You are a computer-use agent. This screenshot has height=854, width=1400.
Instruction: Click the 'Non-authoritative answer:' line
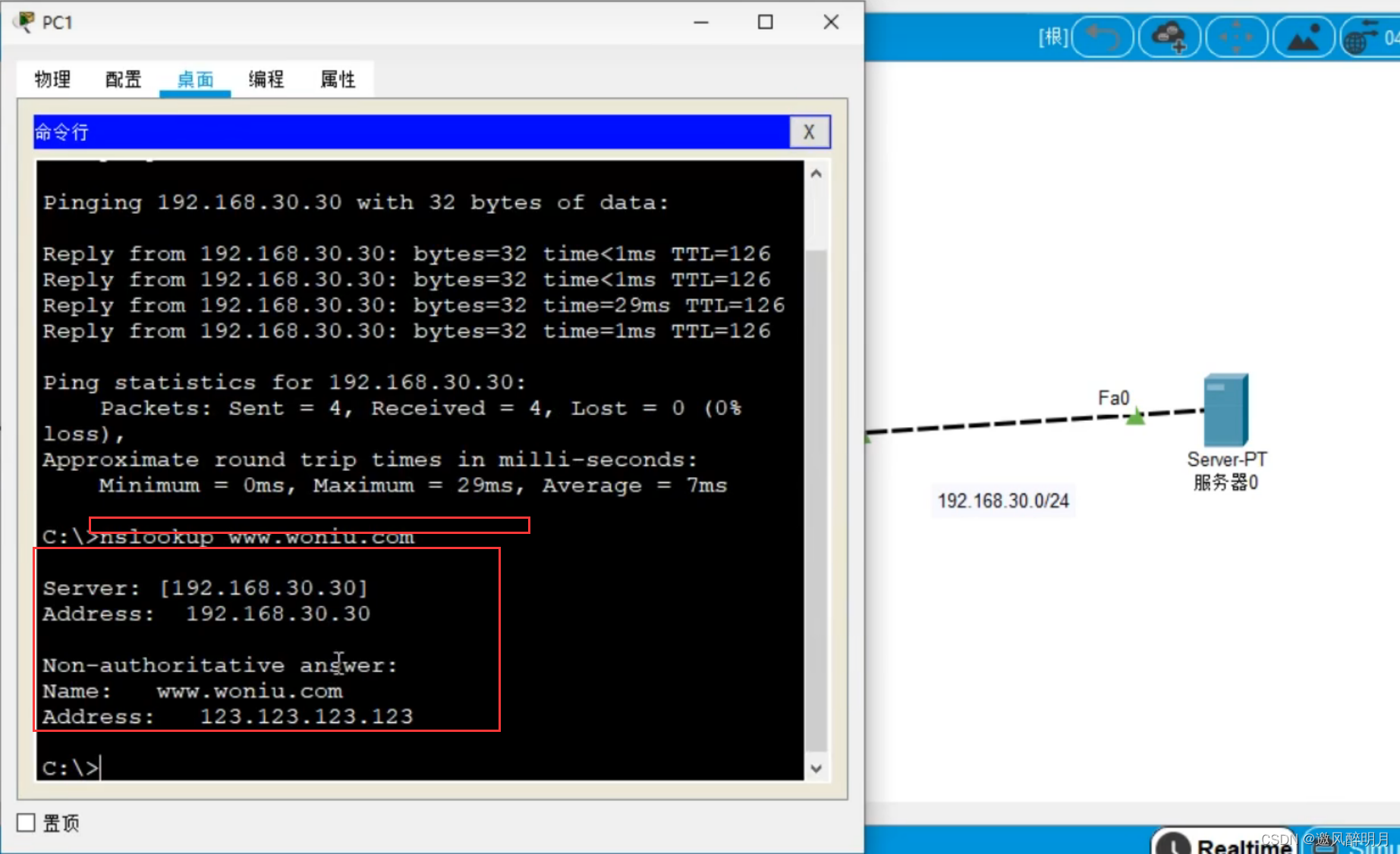pos(220,665)
